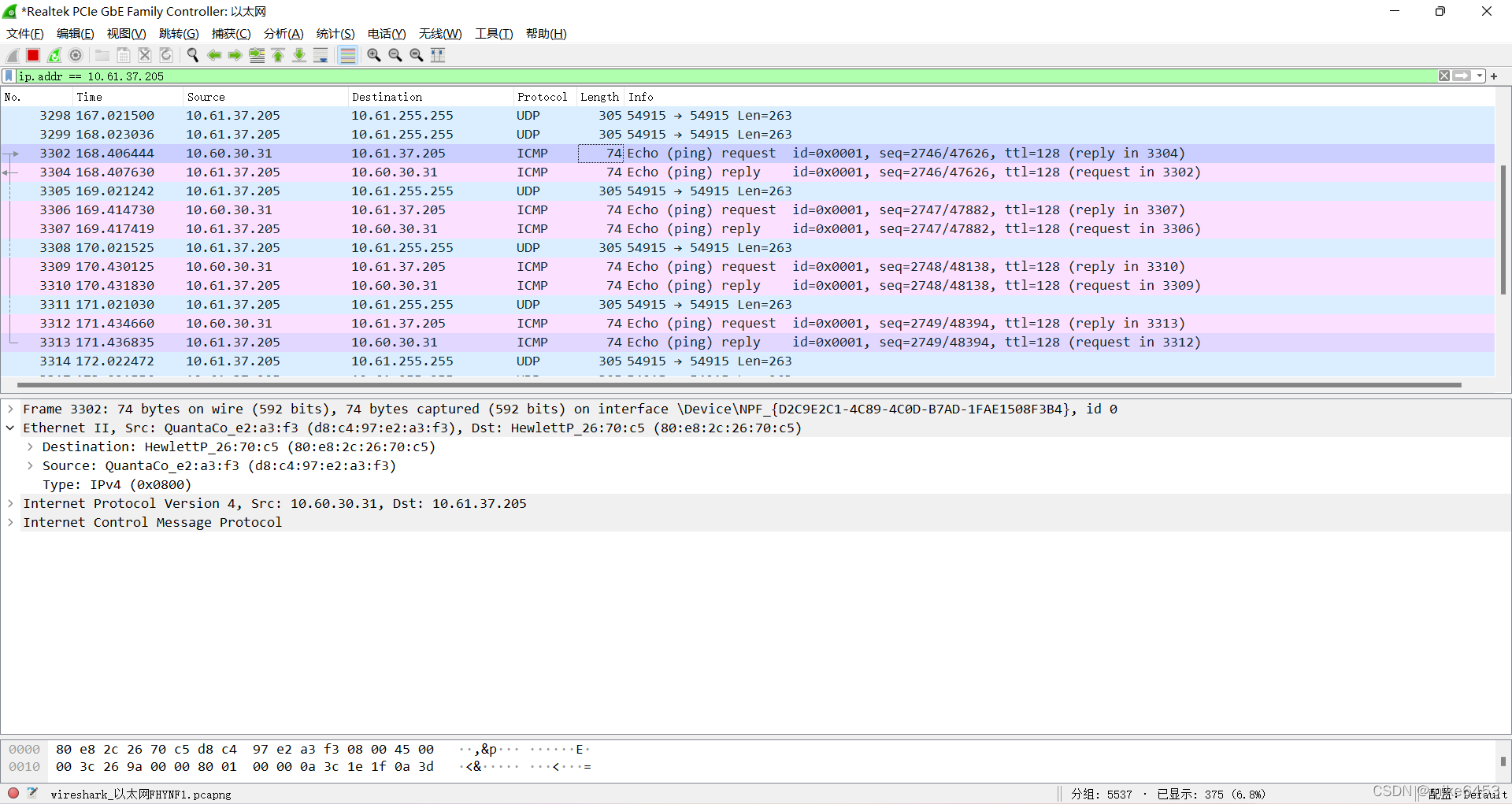Open Find Packet magnifier tool
The width and height of the screenshot is (1512, 804).
pyautogui.click(x=193, y=55)
